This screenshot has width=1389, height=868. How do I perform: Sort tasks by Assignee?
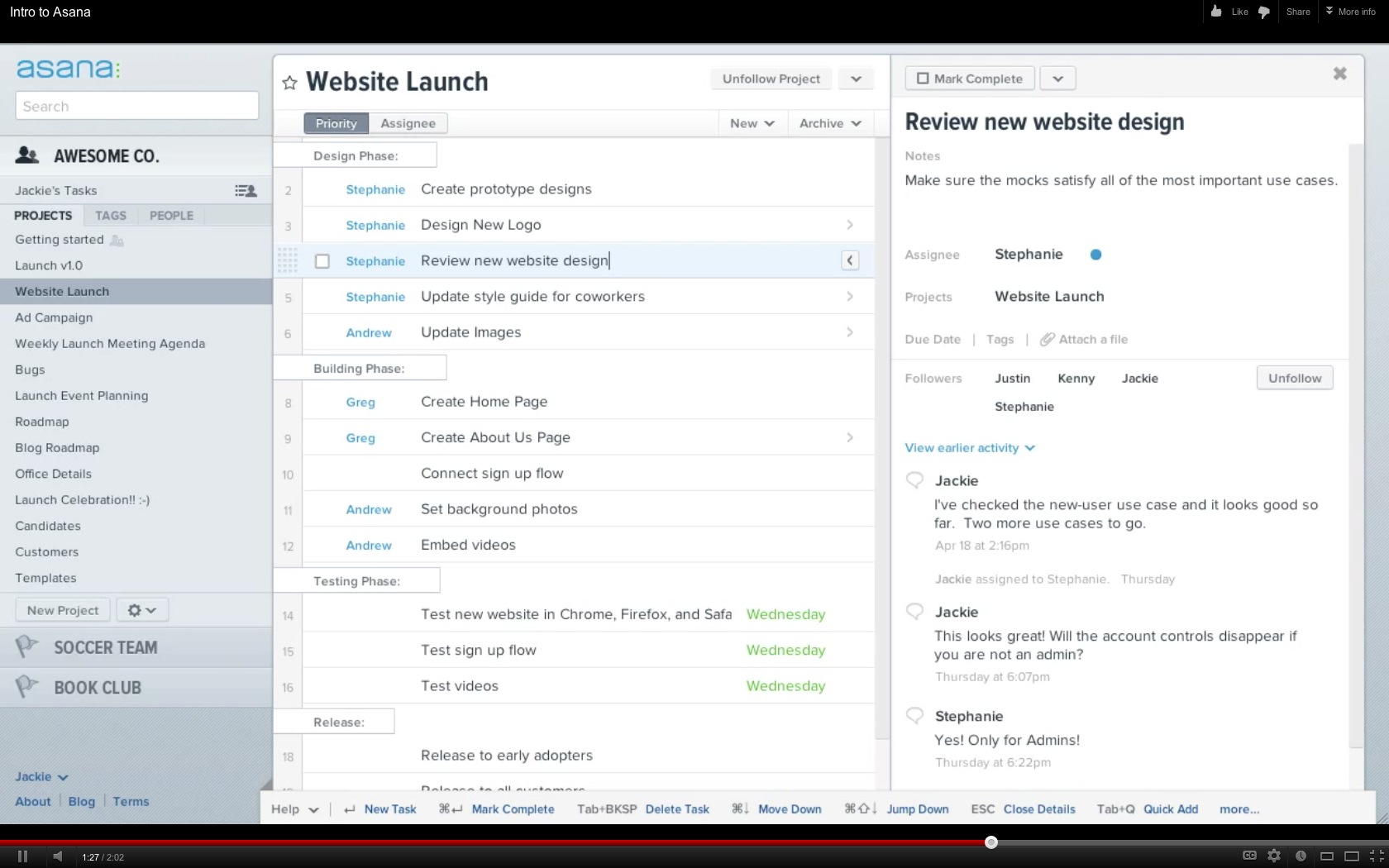point(408,123)
